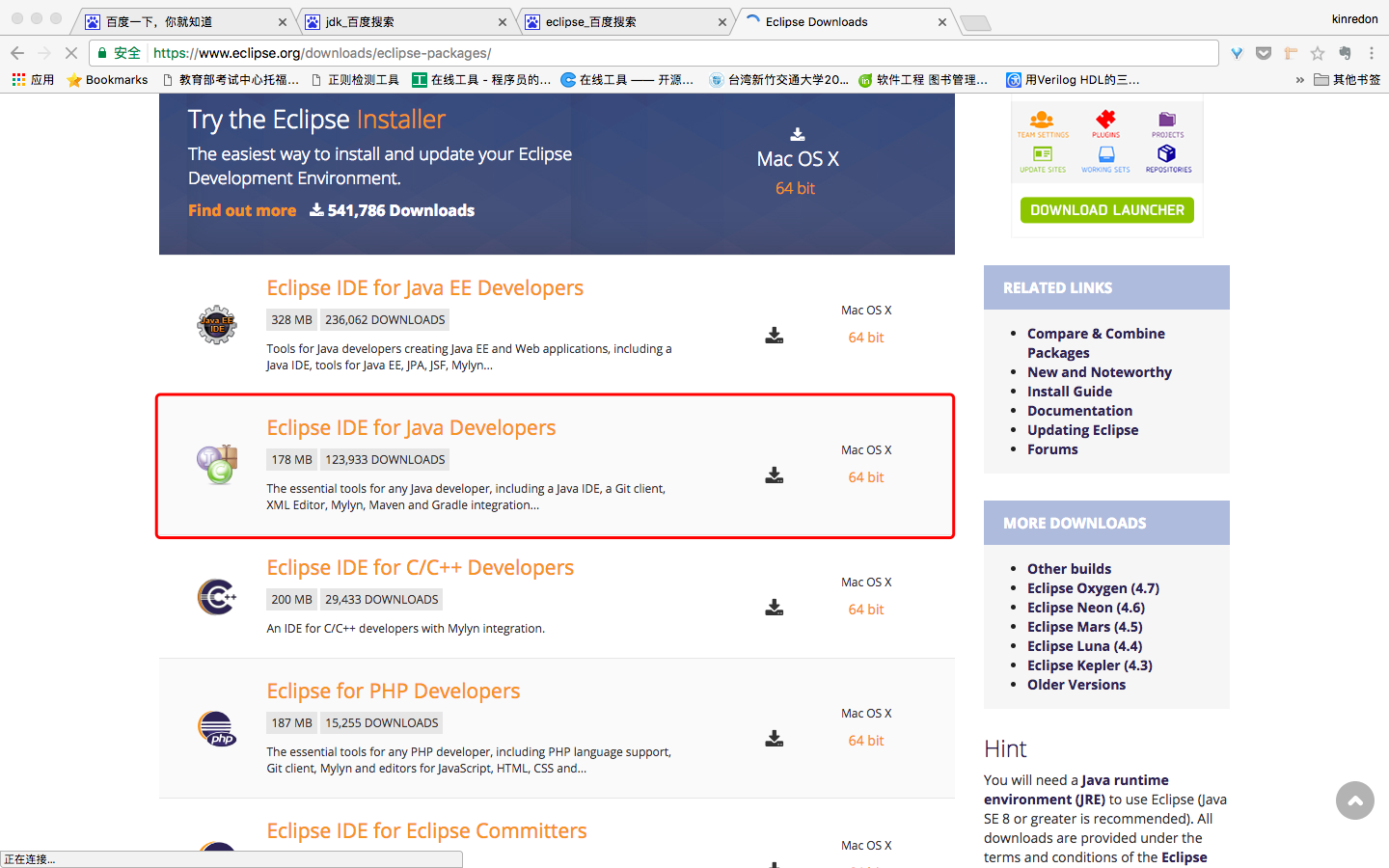Click the download icon for Java EE Developers
This screenshot has height=868, width=1389.
pos(775,336)
